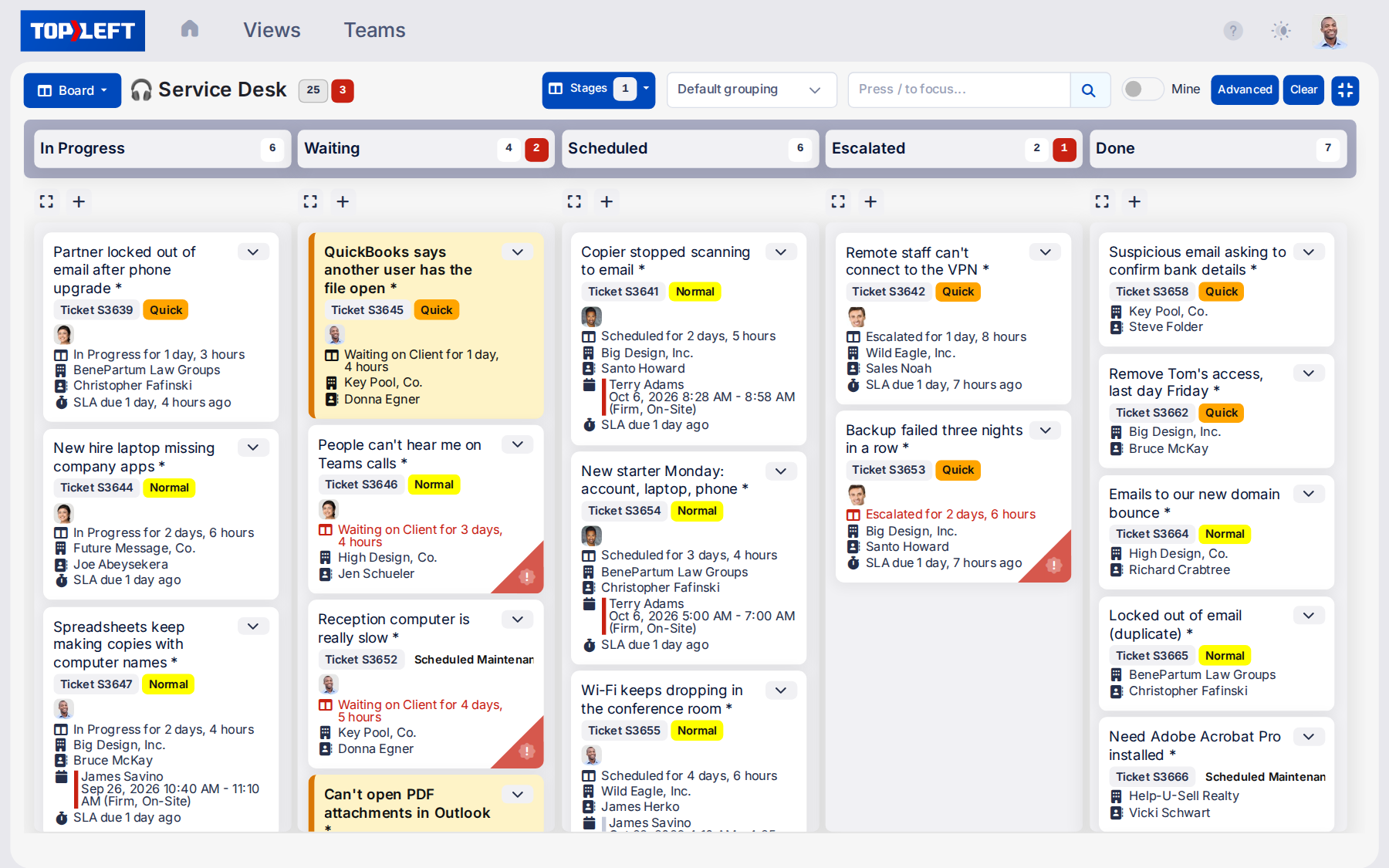Open Ticket S3639 label
This screenshot has height=868, width=1389.
[96, 310]
